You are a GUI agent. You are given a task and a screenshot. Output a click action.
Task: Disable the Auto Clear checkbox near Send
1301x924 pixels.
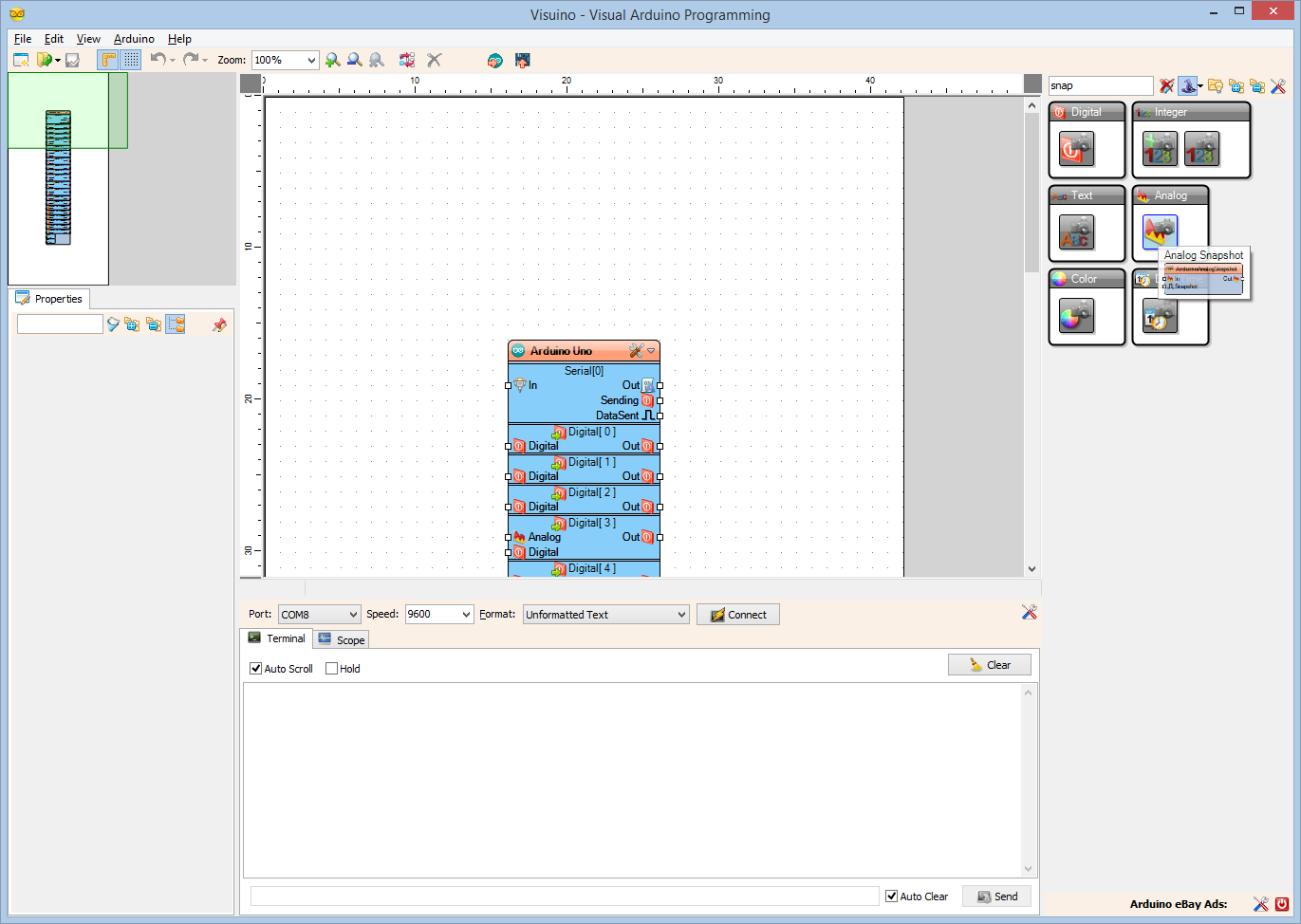click(x=890, y=896)
